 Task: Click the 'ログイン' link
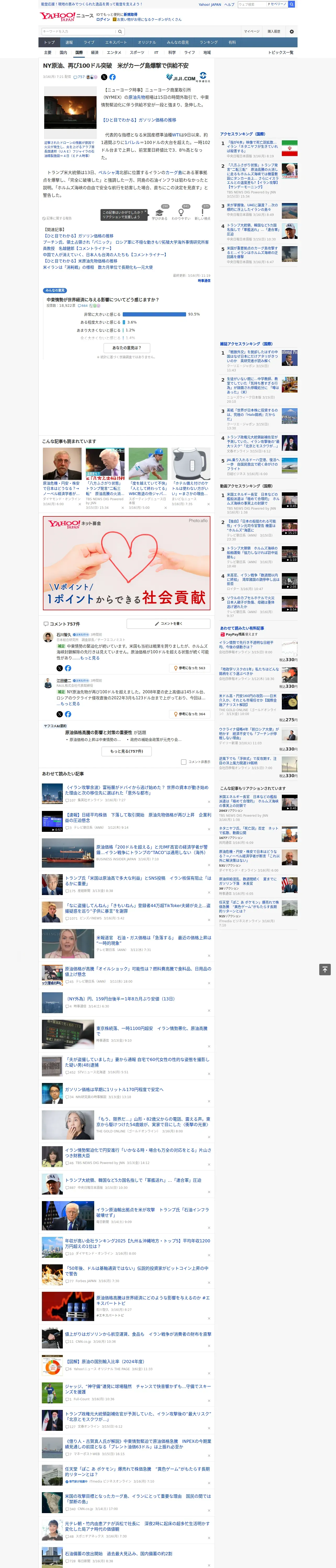[103, 20]
